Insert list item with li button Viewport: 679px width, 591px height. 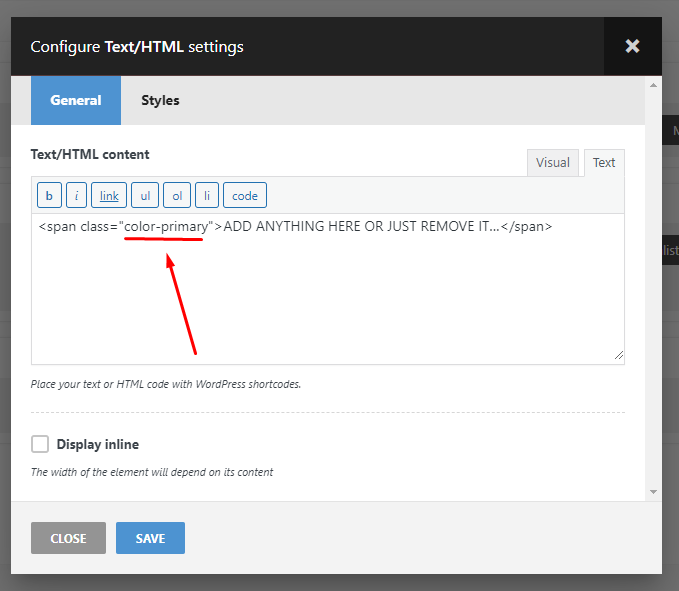pos(207,196)
